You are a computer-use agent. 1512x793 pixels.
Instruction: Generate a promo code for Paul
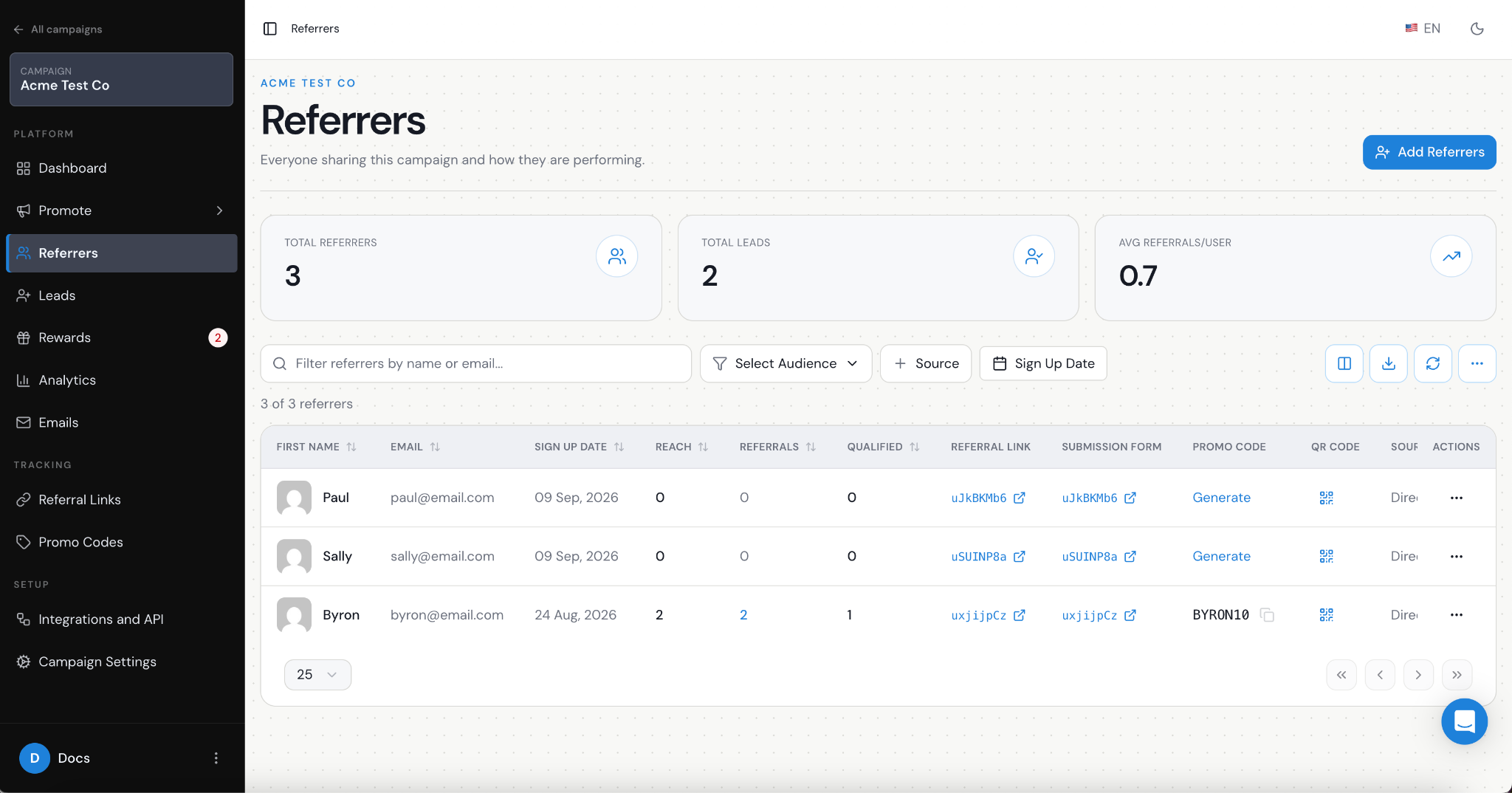[1221, 498]
